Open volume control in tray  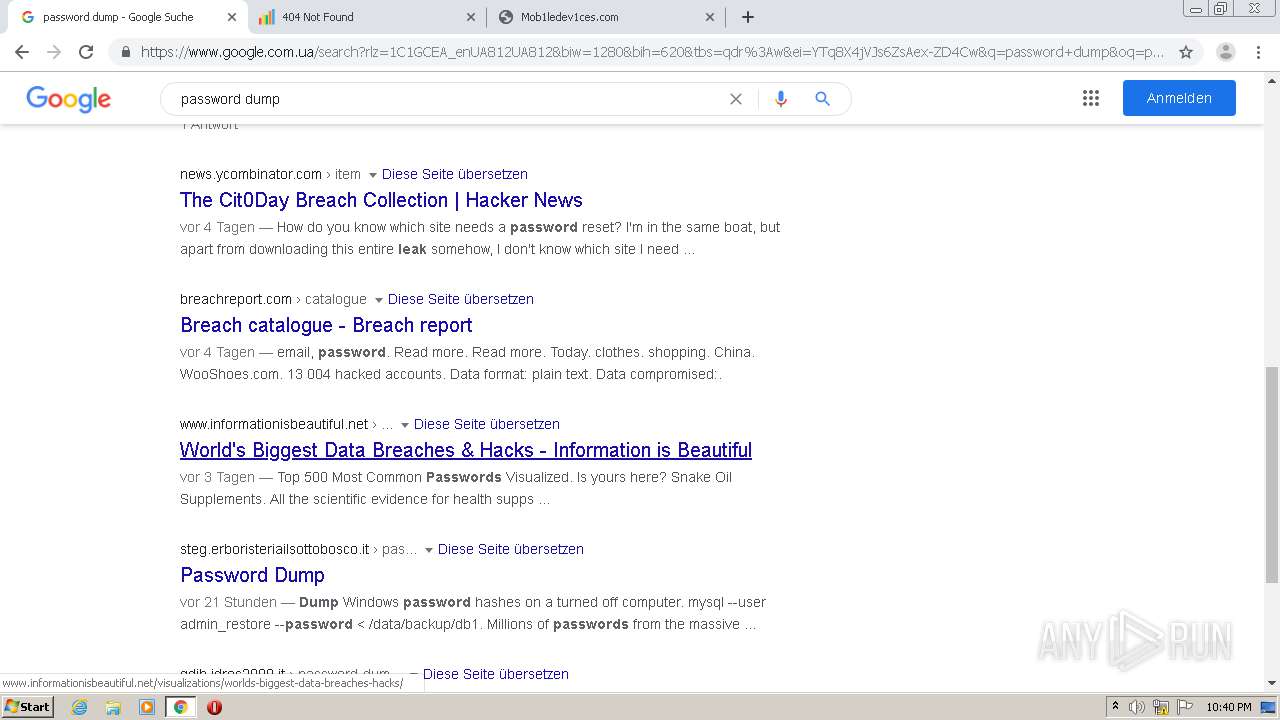click(1137, 707)
